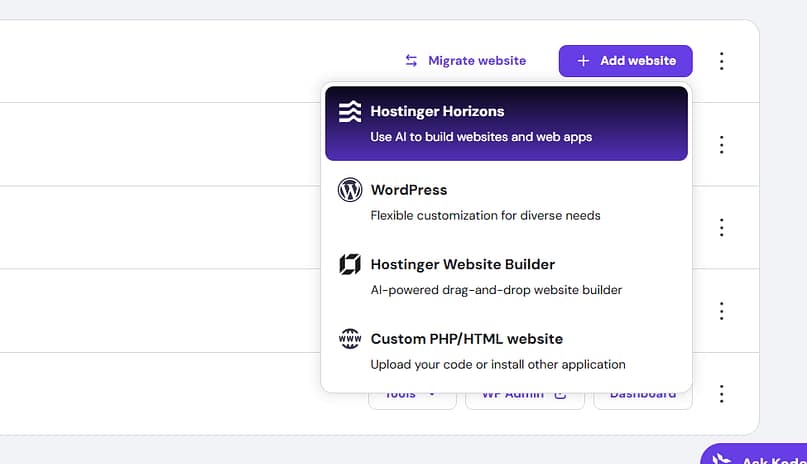Go to the Dashboard button
This screenshot has height=464, width=807.
(642, 396)
